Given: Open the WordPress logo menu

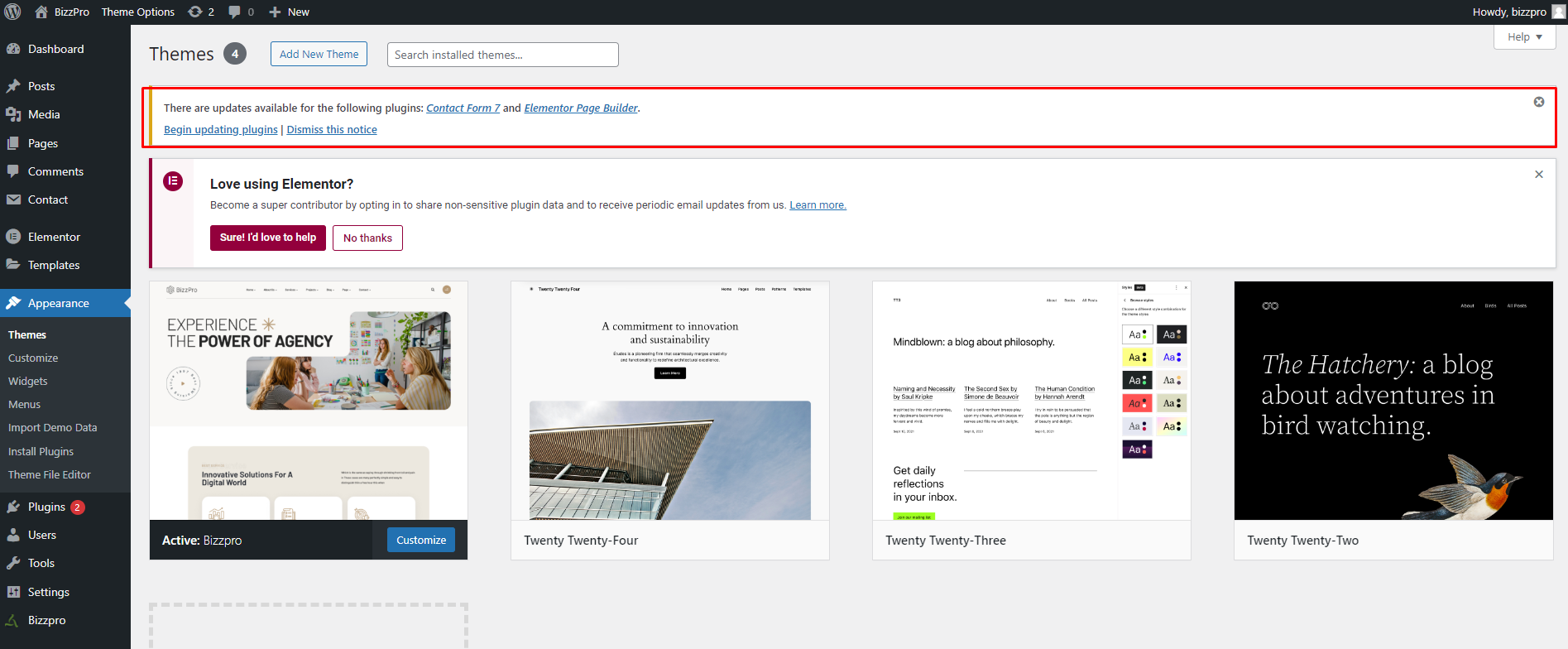Looking at the screenshot, I should click(12, 12).
